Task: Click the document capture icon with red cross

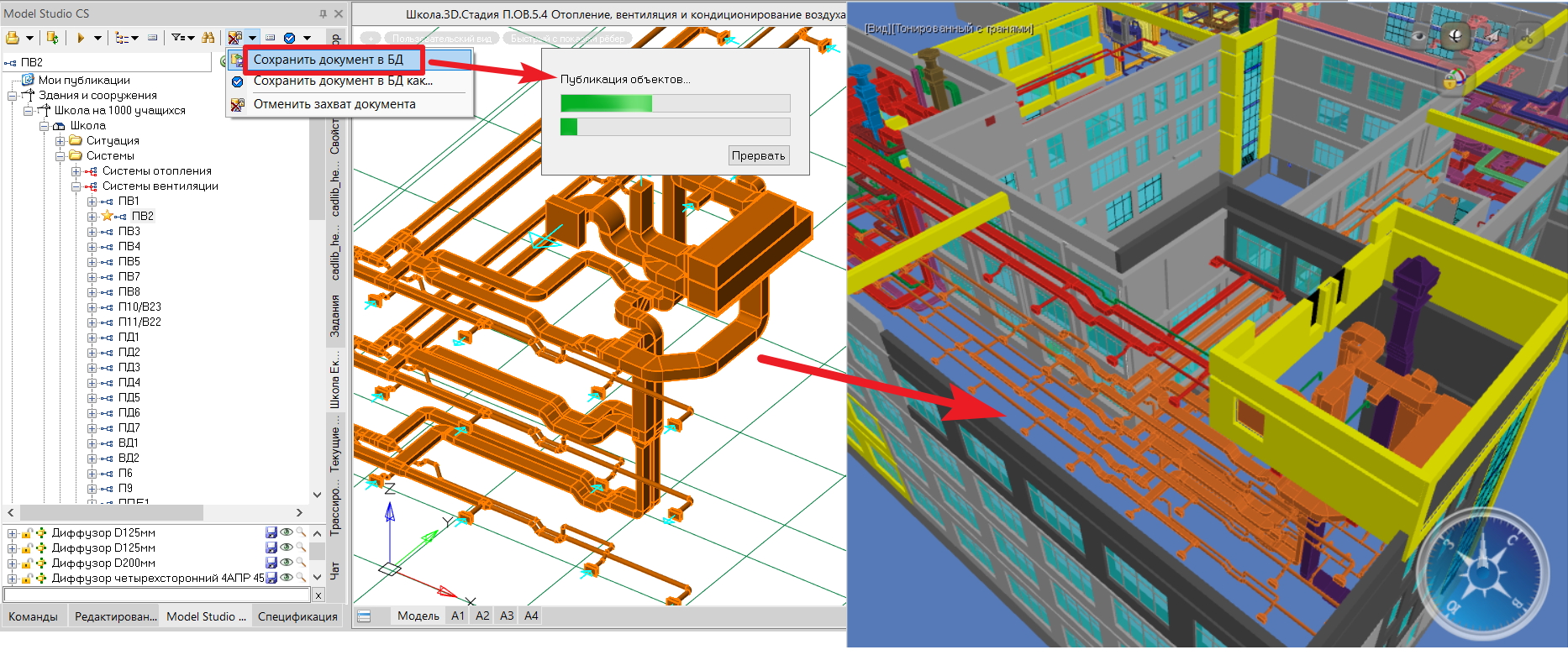Action: click(234, 38)
